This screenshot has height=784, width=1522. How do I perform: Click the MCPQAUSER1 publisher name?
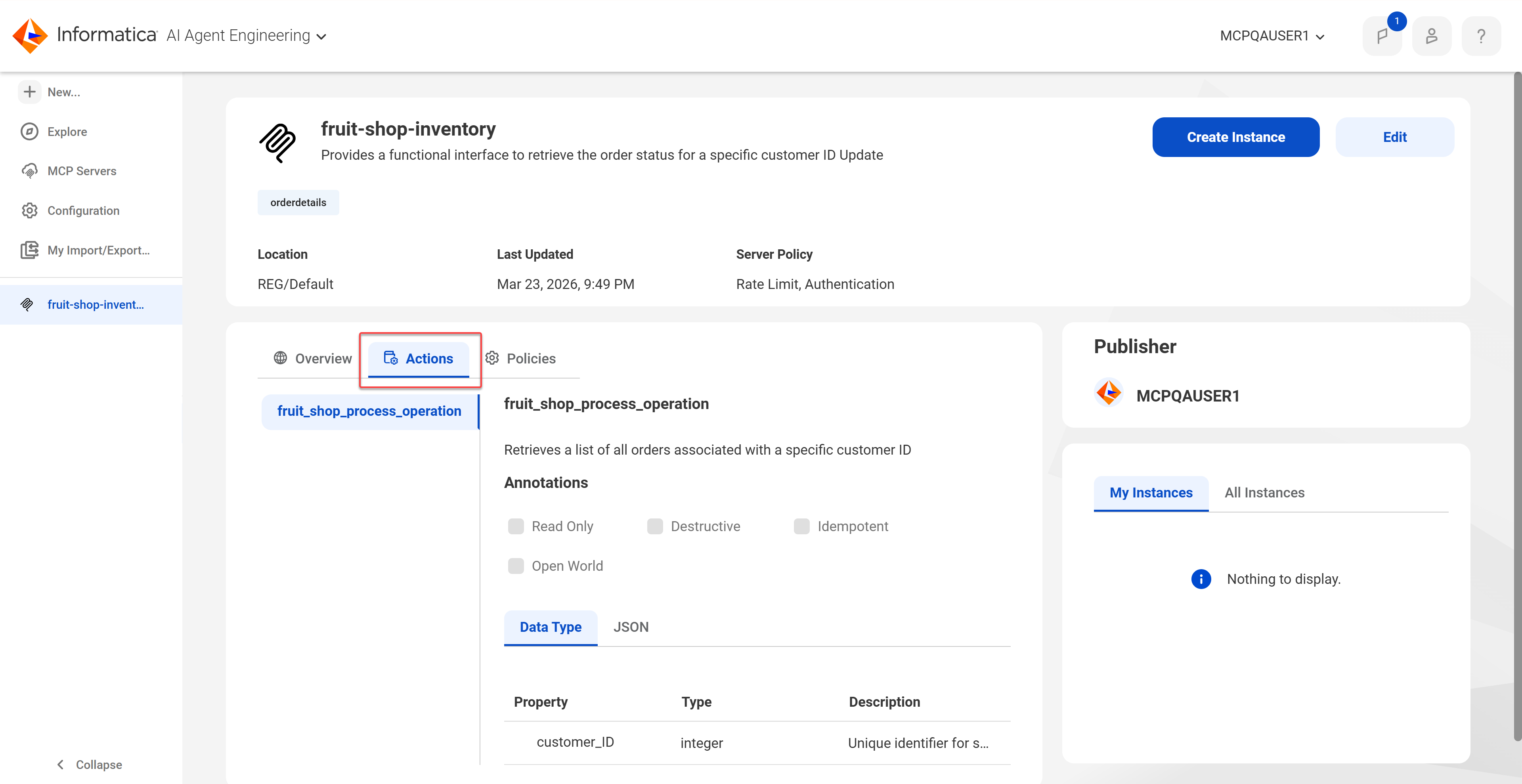tap(1187, 396)
